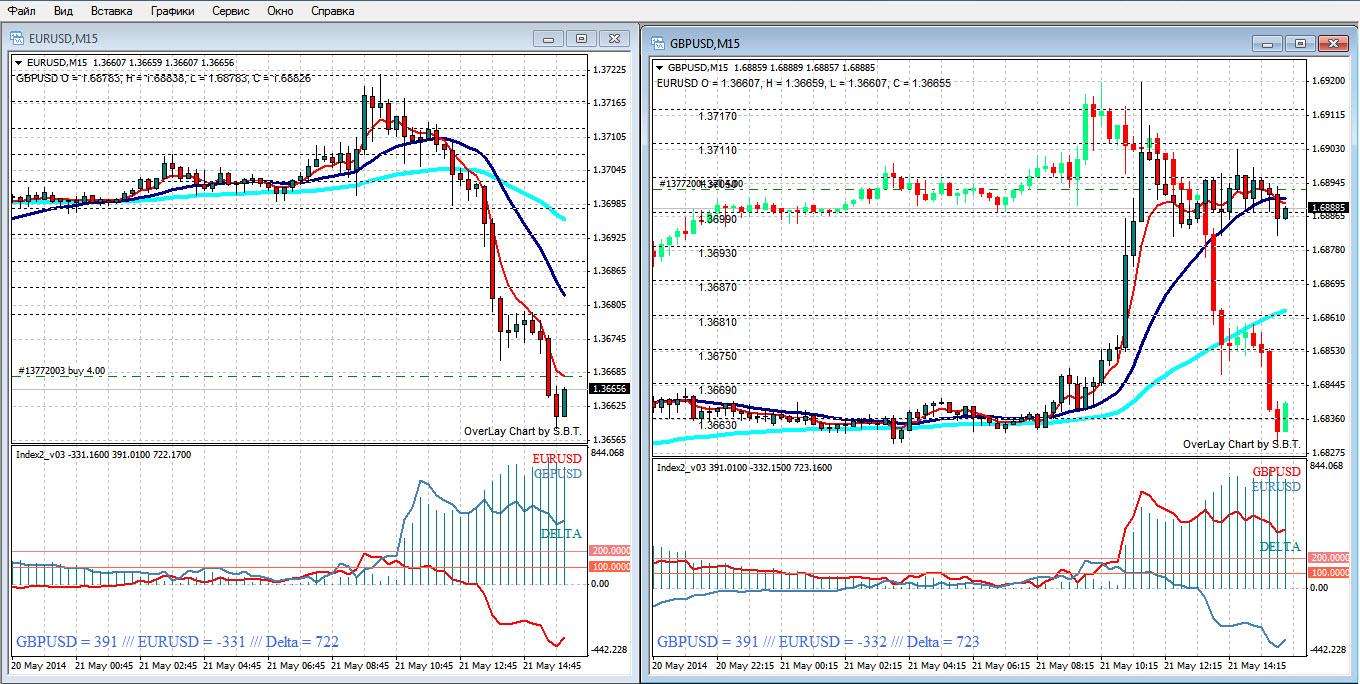Open the Вид menu
Screen dimensions: 1360x684
(63, 11)
